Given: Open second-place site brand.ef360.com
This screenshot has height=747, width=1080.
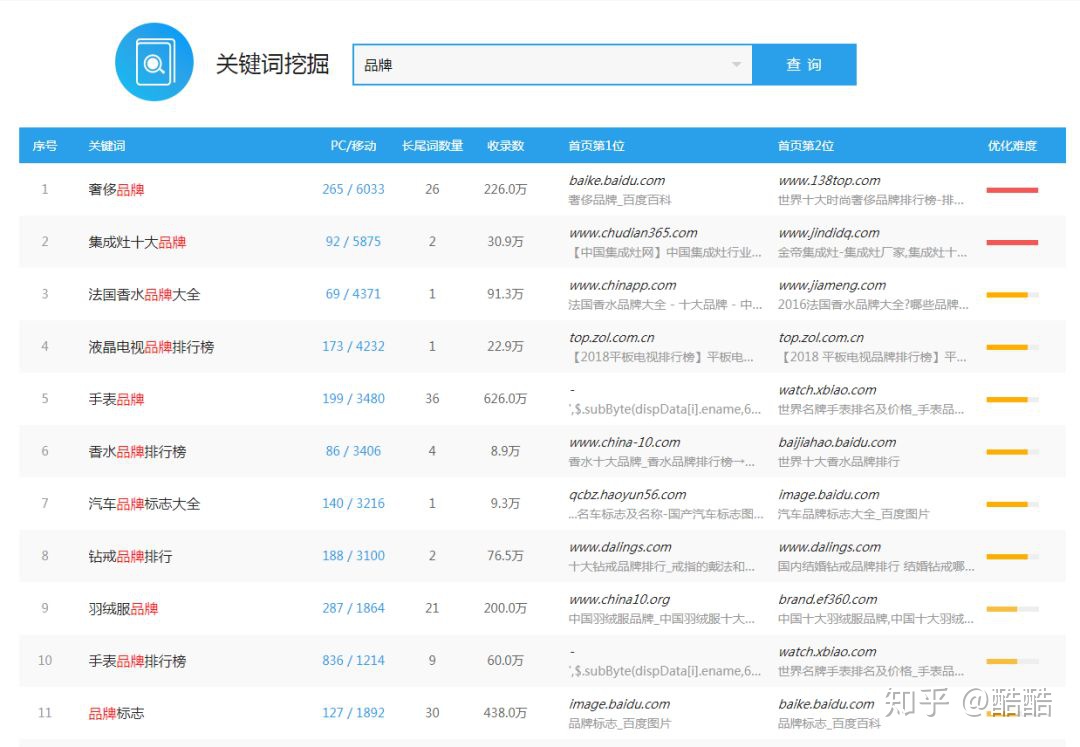Looking at the screenshot, I should 828,599.
